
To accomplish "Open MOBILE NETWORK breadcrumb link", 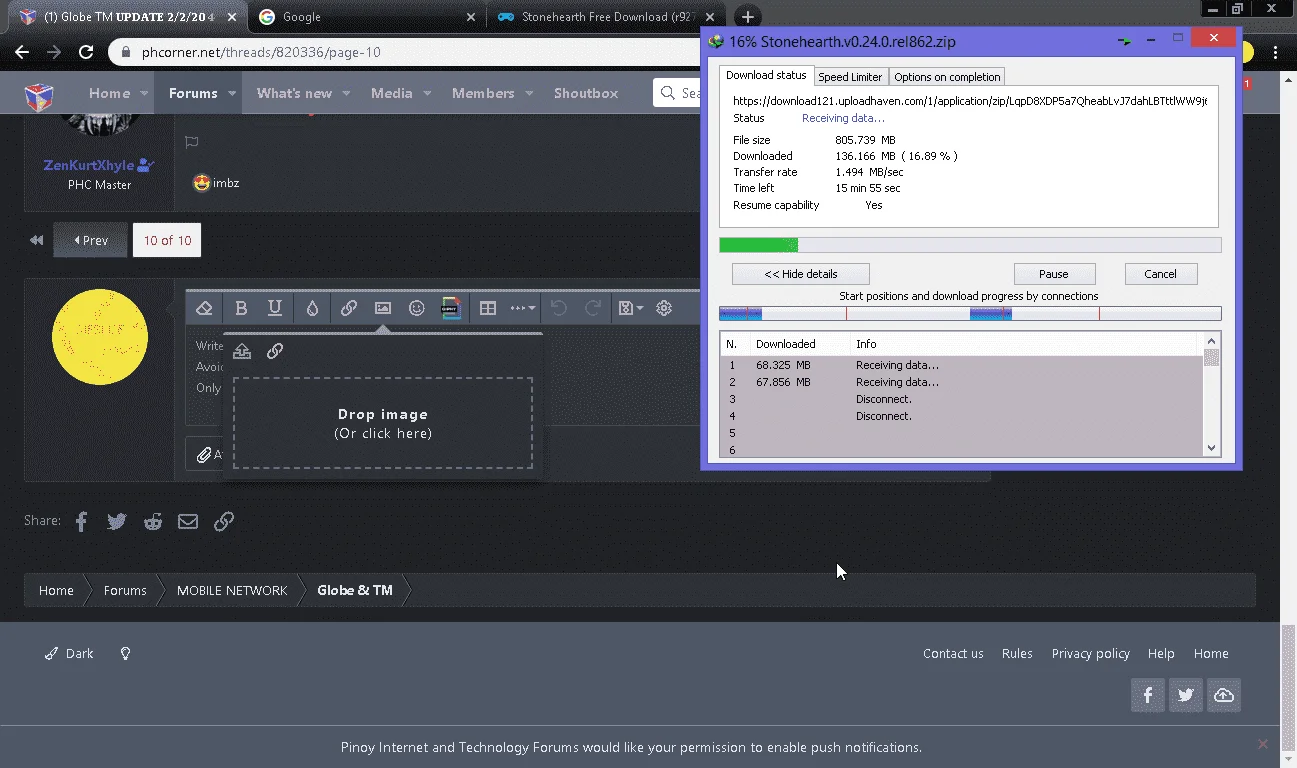I will [232, 590].
